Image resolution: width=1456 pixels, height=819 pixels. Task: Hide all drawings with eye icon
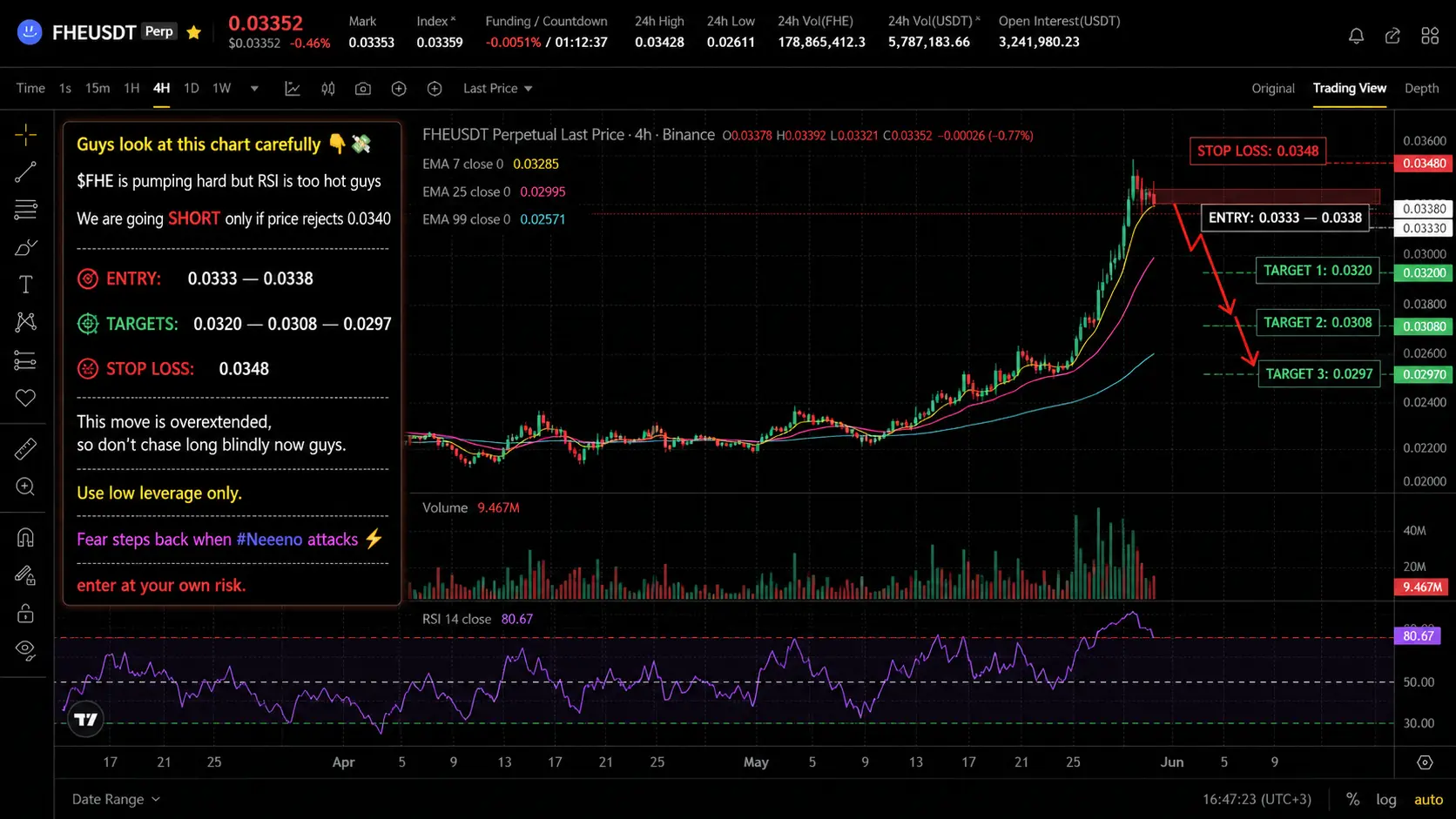tap(25, 650)
